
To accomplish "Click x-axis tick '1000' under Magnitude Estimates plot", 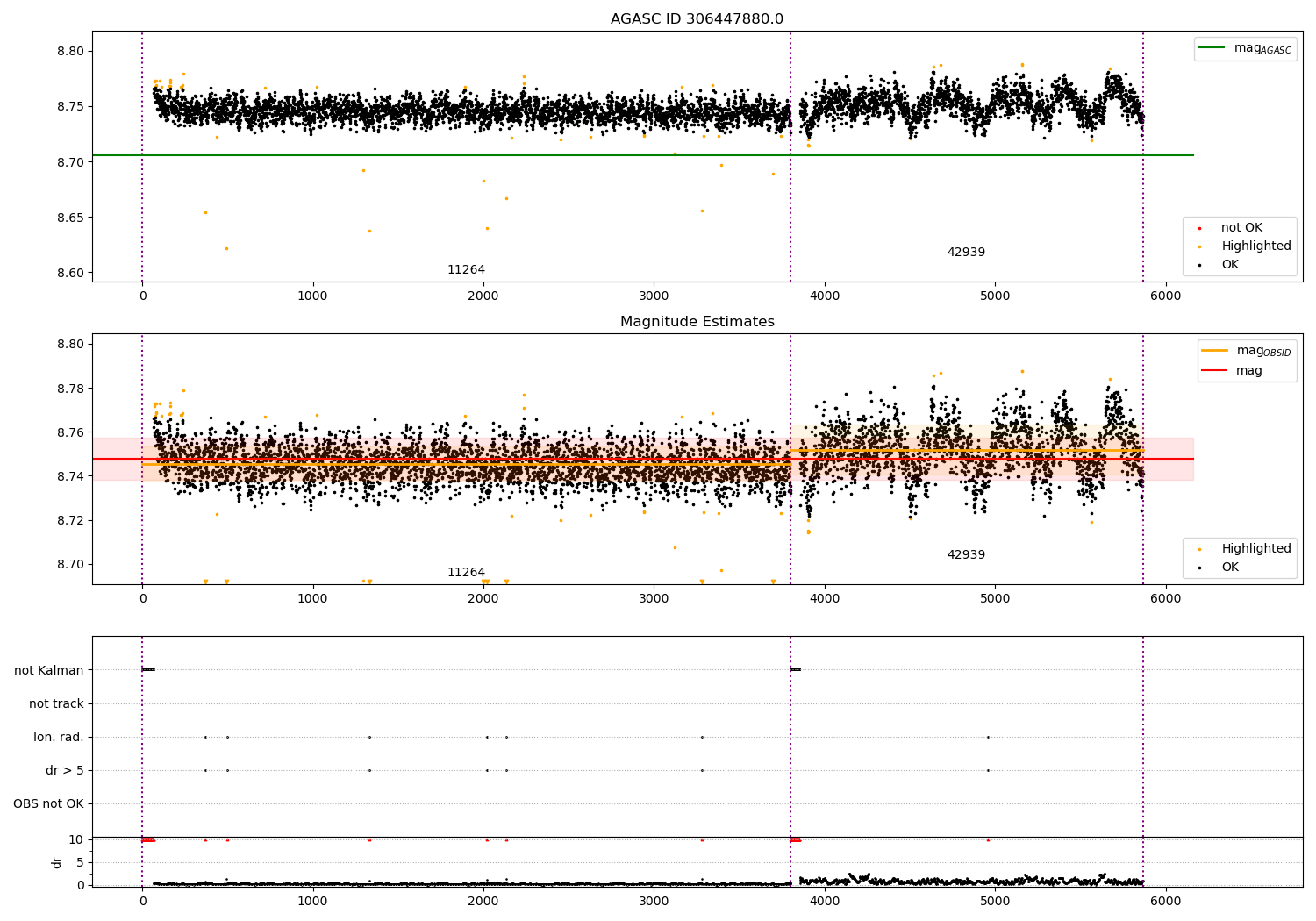I will tap(312, 599).
